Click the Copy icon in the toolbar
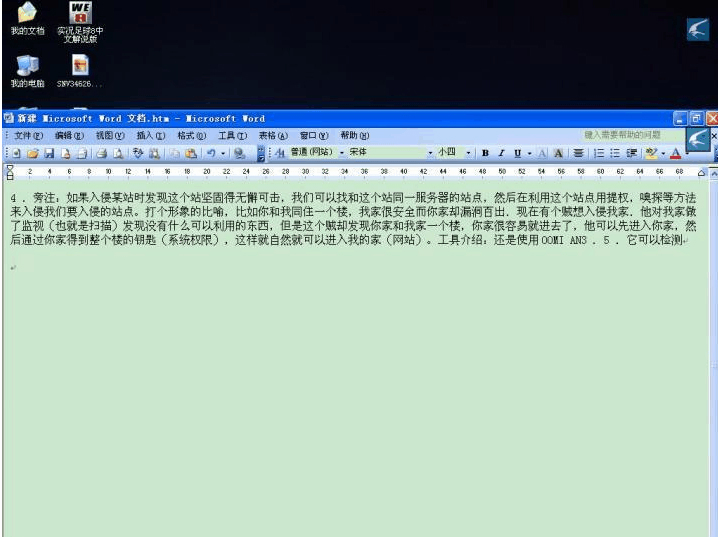 pos(174,153)
